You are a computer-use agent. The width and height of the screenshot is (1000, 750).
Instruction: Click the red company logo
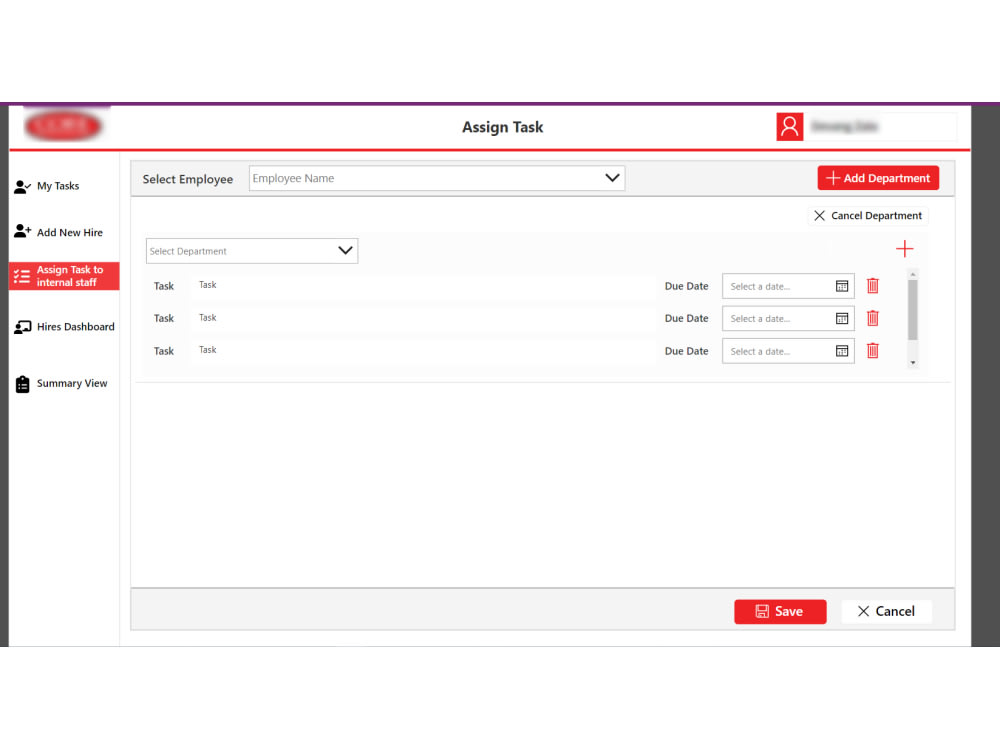(62, 126)
